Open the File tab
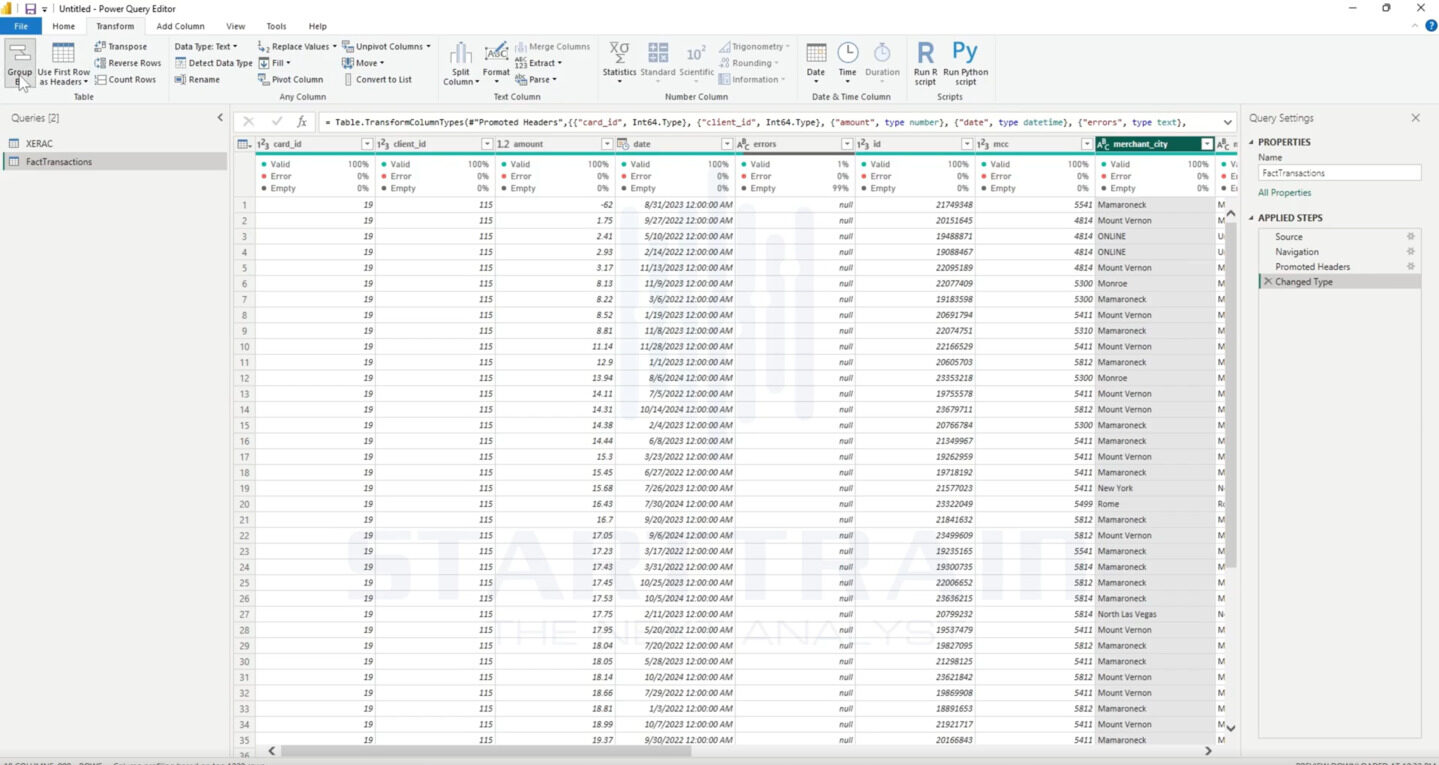 coord(21,26)
